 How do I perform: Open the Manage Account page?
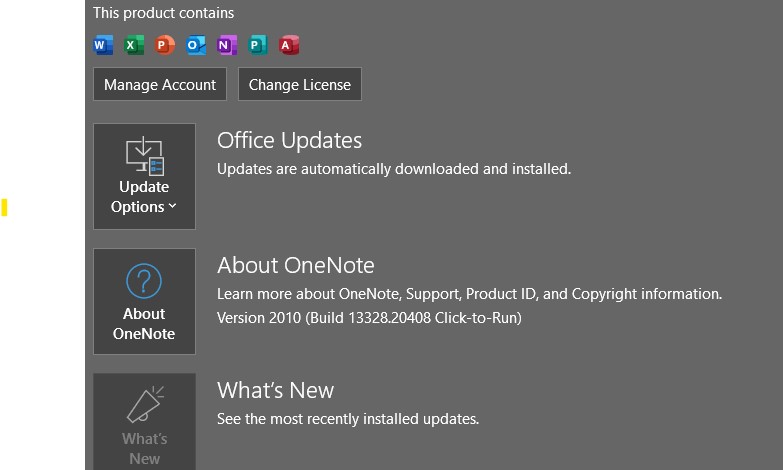(160, 84)
